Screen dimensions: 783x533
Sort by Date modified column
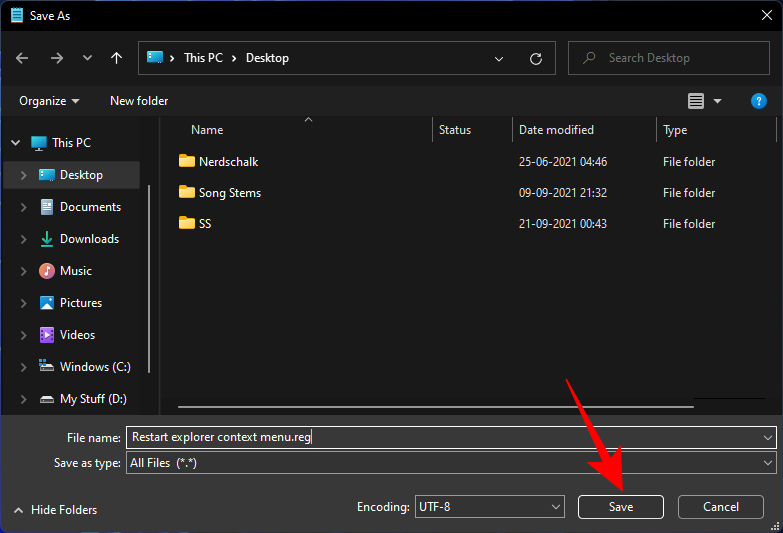coord(556,130)
